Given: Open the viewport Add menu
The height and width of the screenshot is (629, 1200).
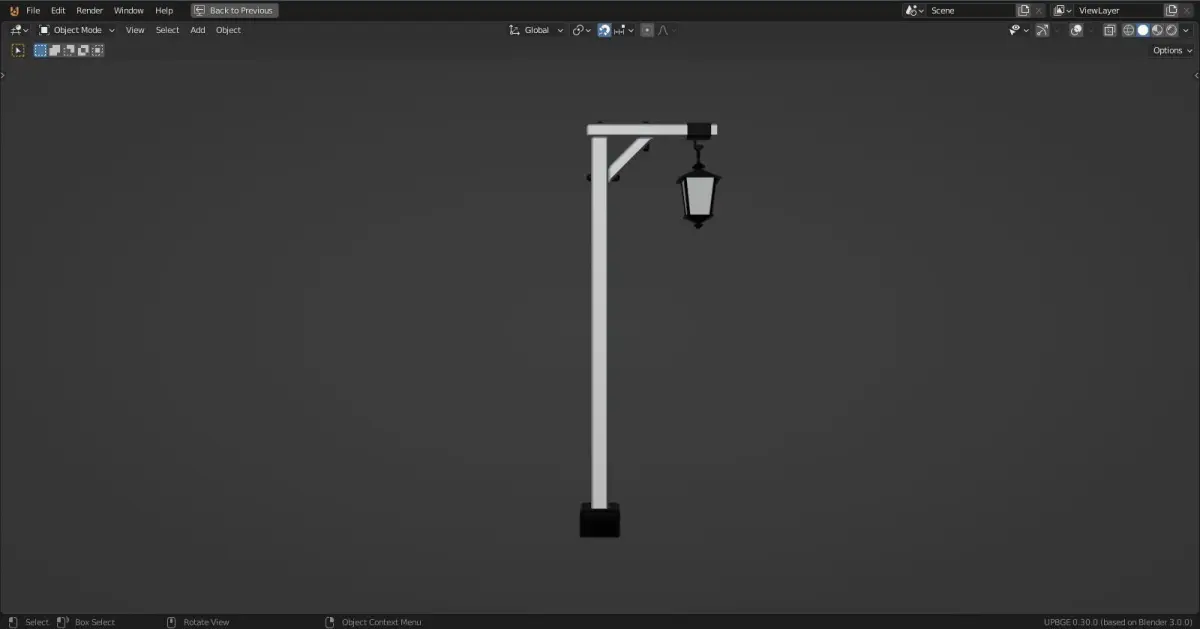Looking at the screenshot, I should point(198,30).
